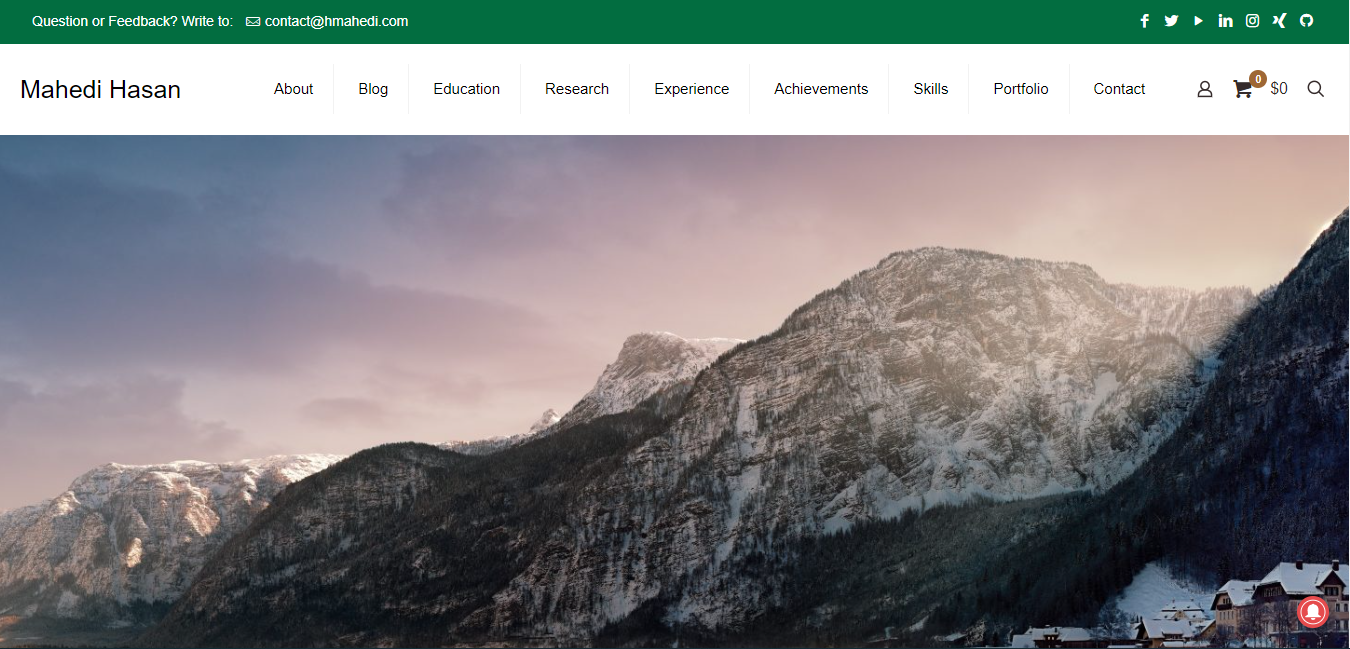
Task: Activate the search magnifier icon
Action: click(x=1315, y=89)
